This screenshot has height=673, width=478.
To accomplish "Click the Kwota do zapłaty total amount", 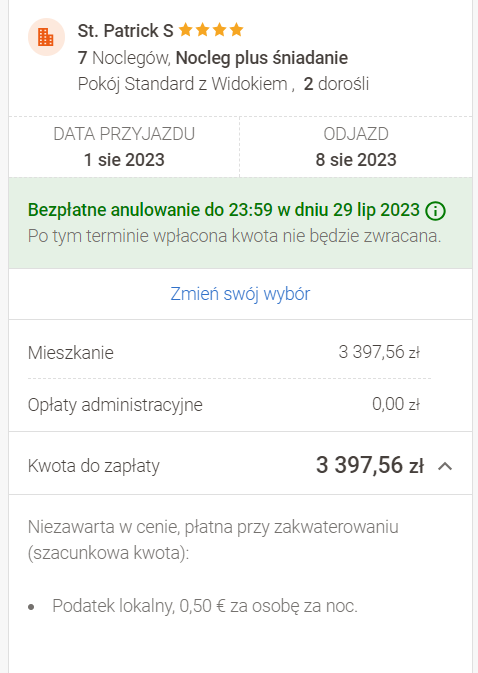I will (x=370, y=465).
